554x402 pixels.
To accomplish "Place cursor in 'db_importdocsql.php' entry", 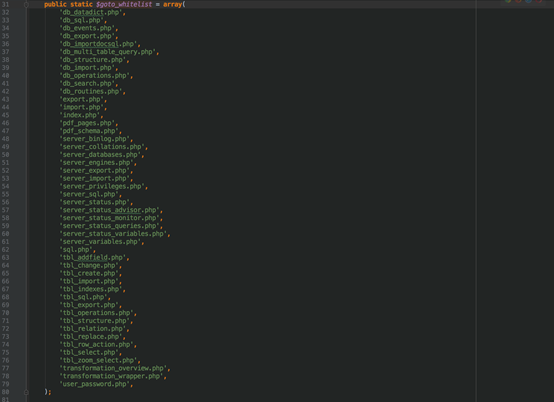I will [x=98, y=44].
